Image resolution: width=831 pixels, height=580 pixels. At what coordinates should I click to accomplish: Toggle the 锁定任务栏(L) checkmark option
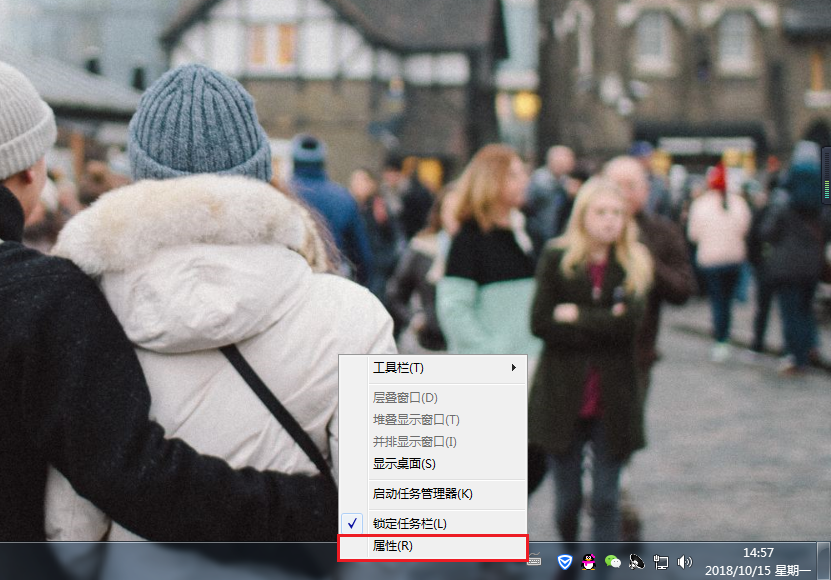tap(410, 523)
